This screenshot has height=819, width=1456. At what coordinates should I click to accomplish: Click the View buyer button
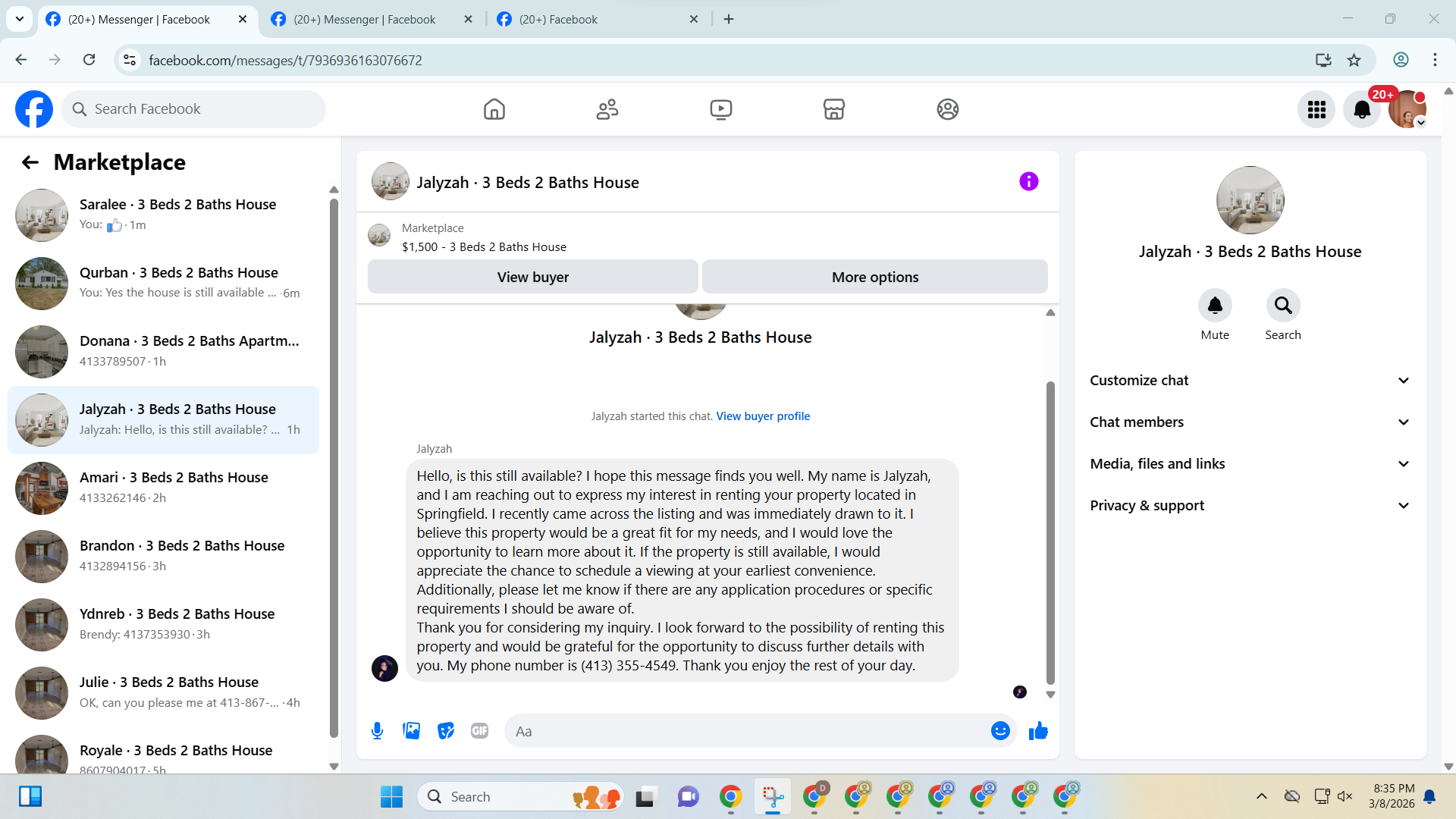pos(532,278)
